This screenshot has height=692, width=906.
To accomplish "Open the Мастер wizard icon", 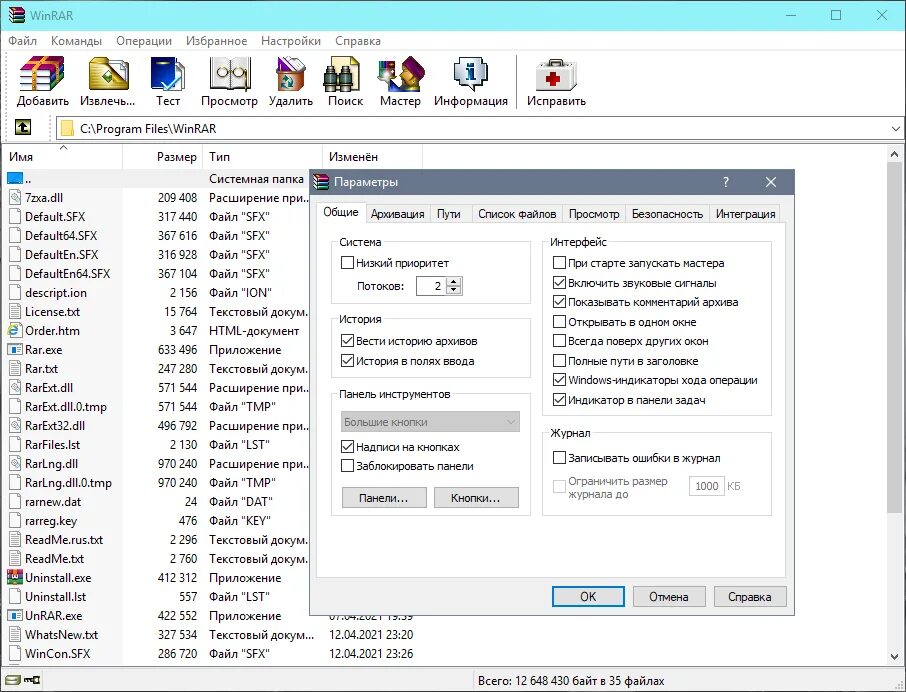I will 400,73.
